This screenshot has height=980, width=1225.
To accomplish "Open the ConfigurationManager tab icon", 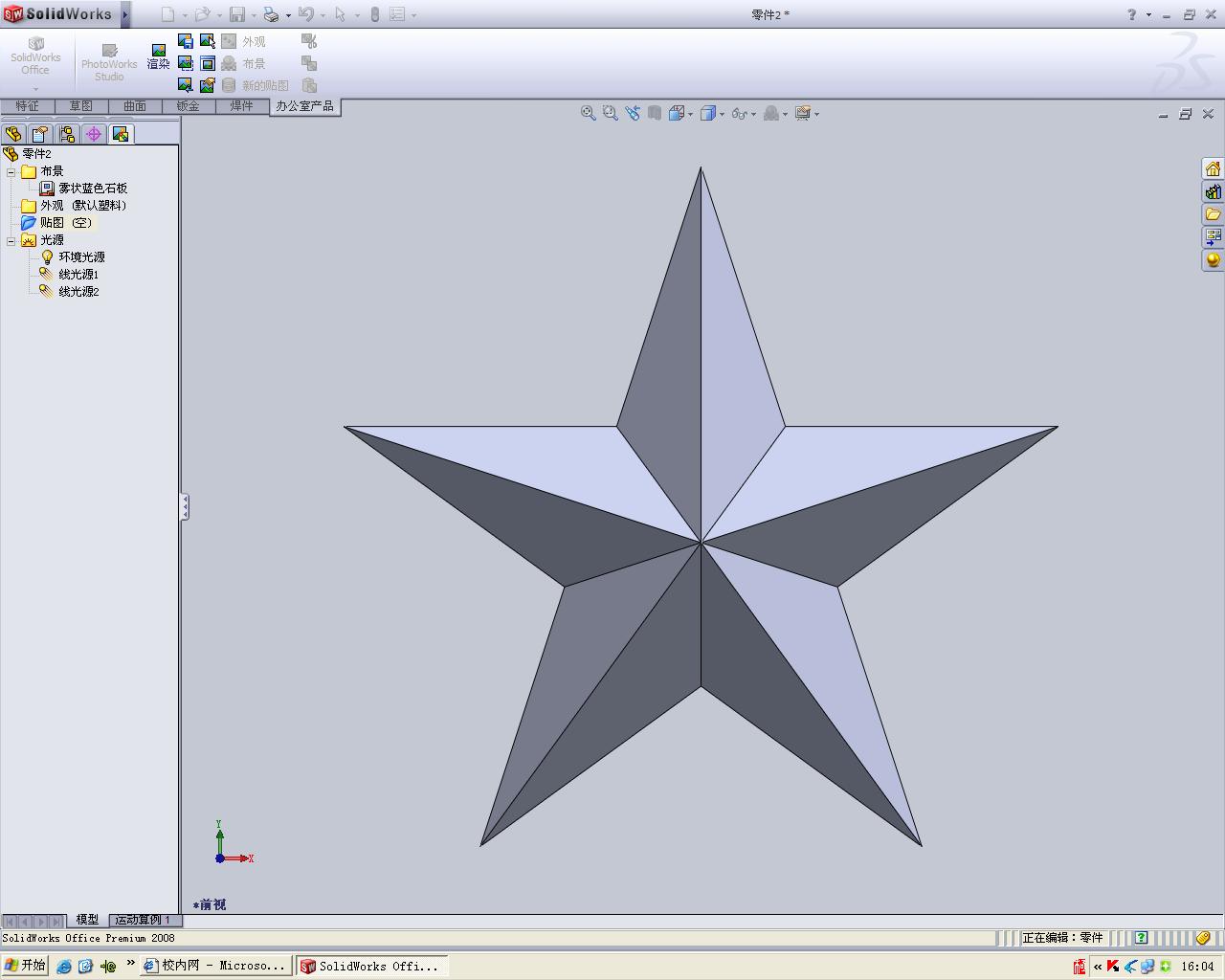I will [x=67, y=134].
